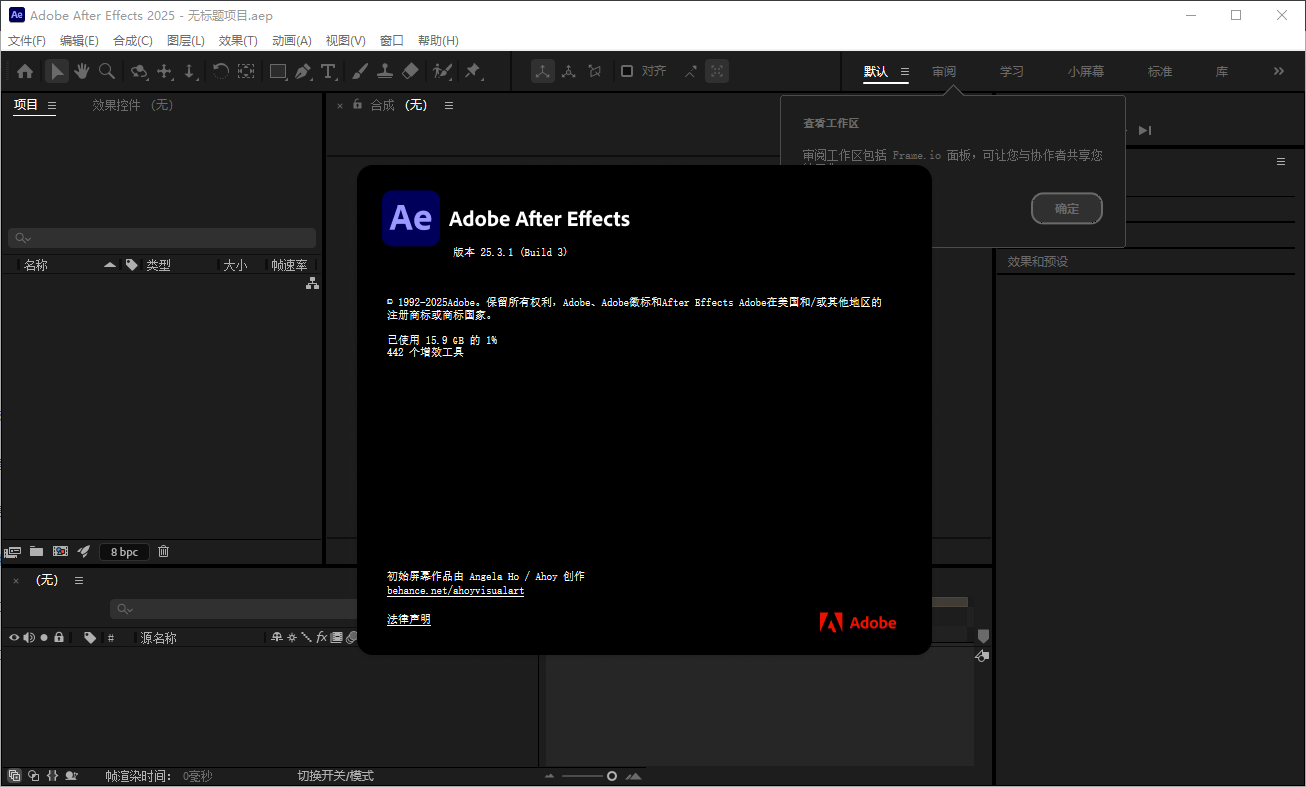This screenshot has width=1306, height=787.
Task: Open the 8 bpc color depth setting
Action: pos(124,551)
